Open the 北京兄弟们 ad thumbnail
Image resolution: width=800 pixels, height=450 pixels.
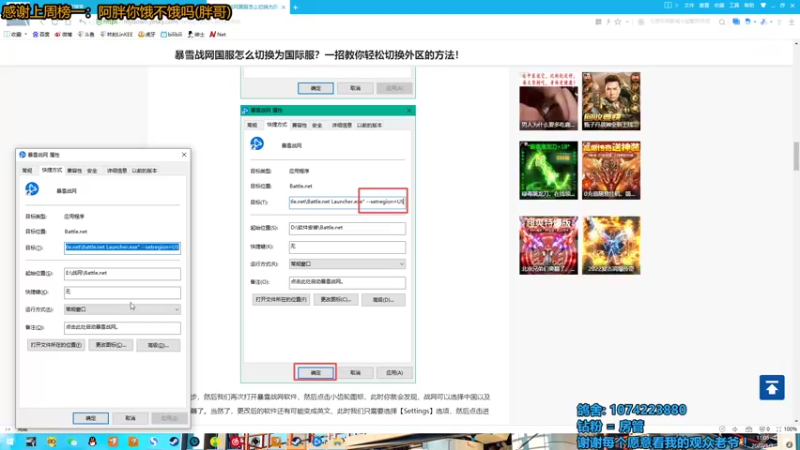coord(548,245)
